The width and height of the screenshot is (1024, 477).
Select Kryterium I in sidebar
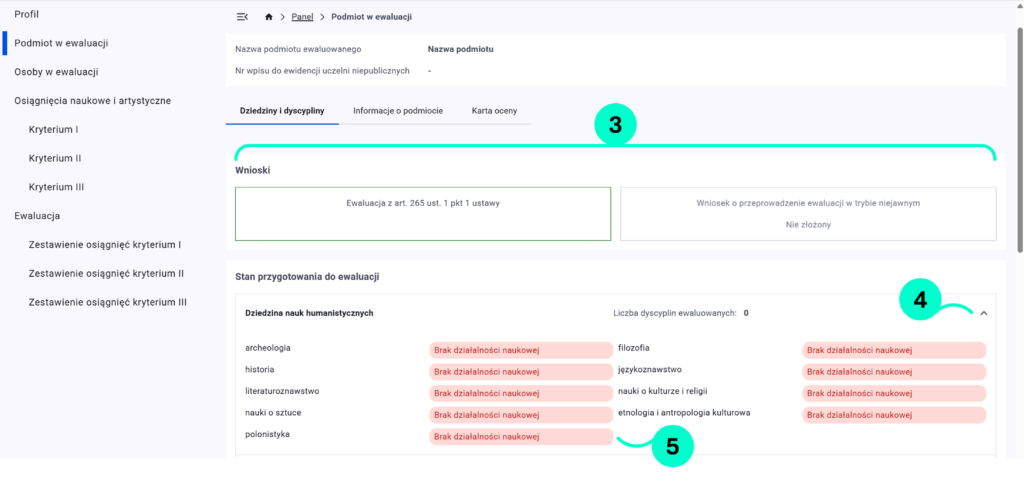tap(54, 130)
